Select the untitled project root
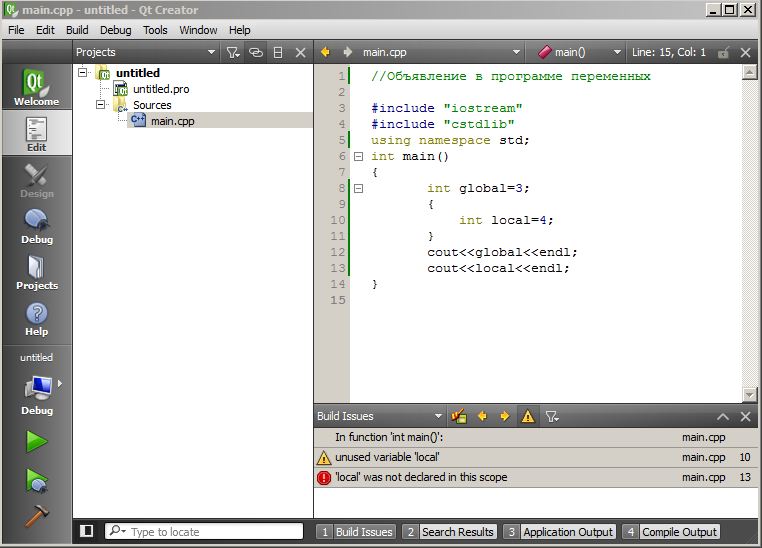762x548 pixels. pos(138,73)
